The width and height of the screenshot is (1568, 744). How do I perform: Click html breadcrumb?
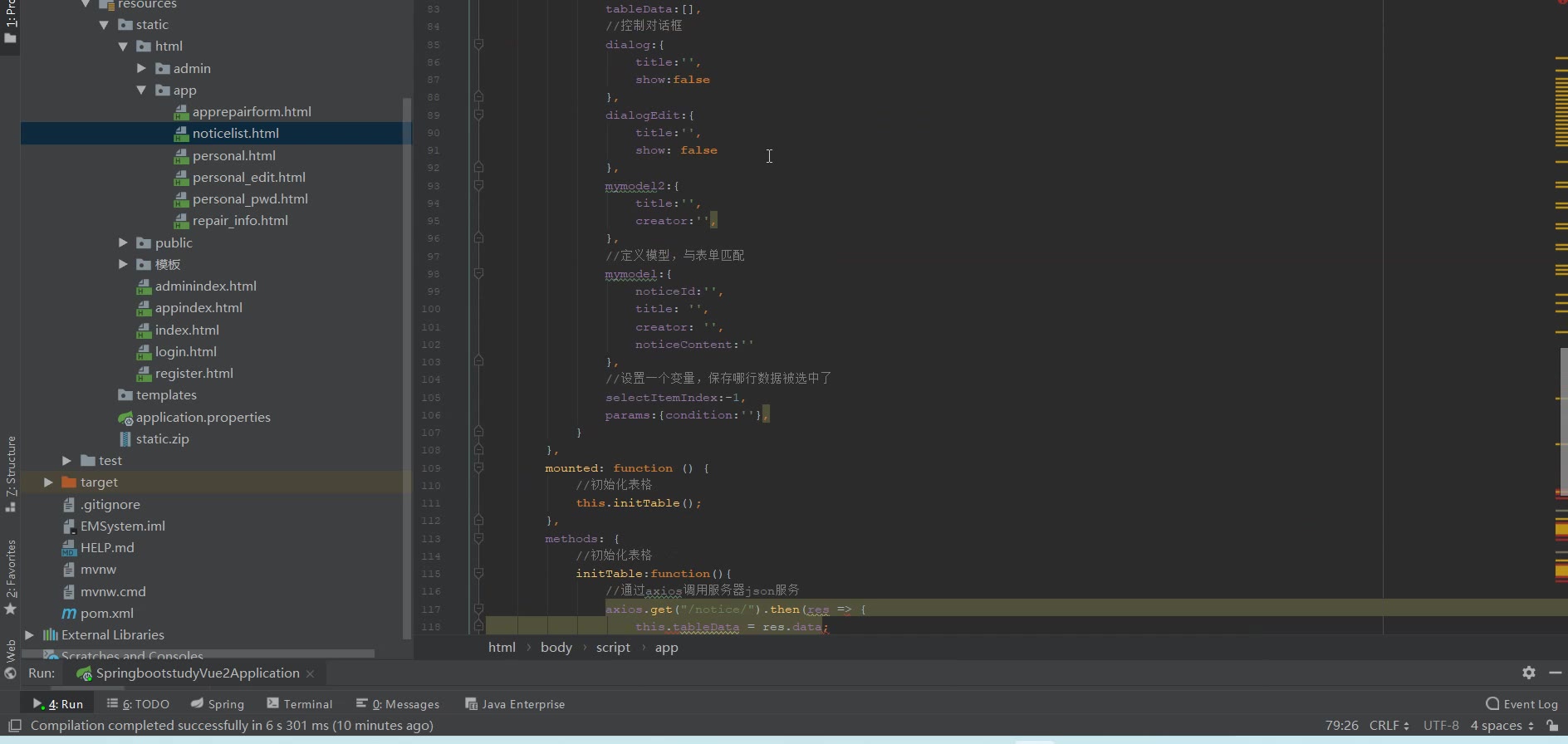click(x=502, y=647)
